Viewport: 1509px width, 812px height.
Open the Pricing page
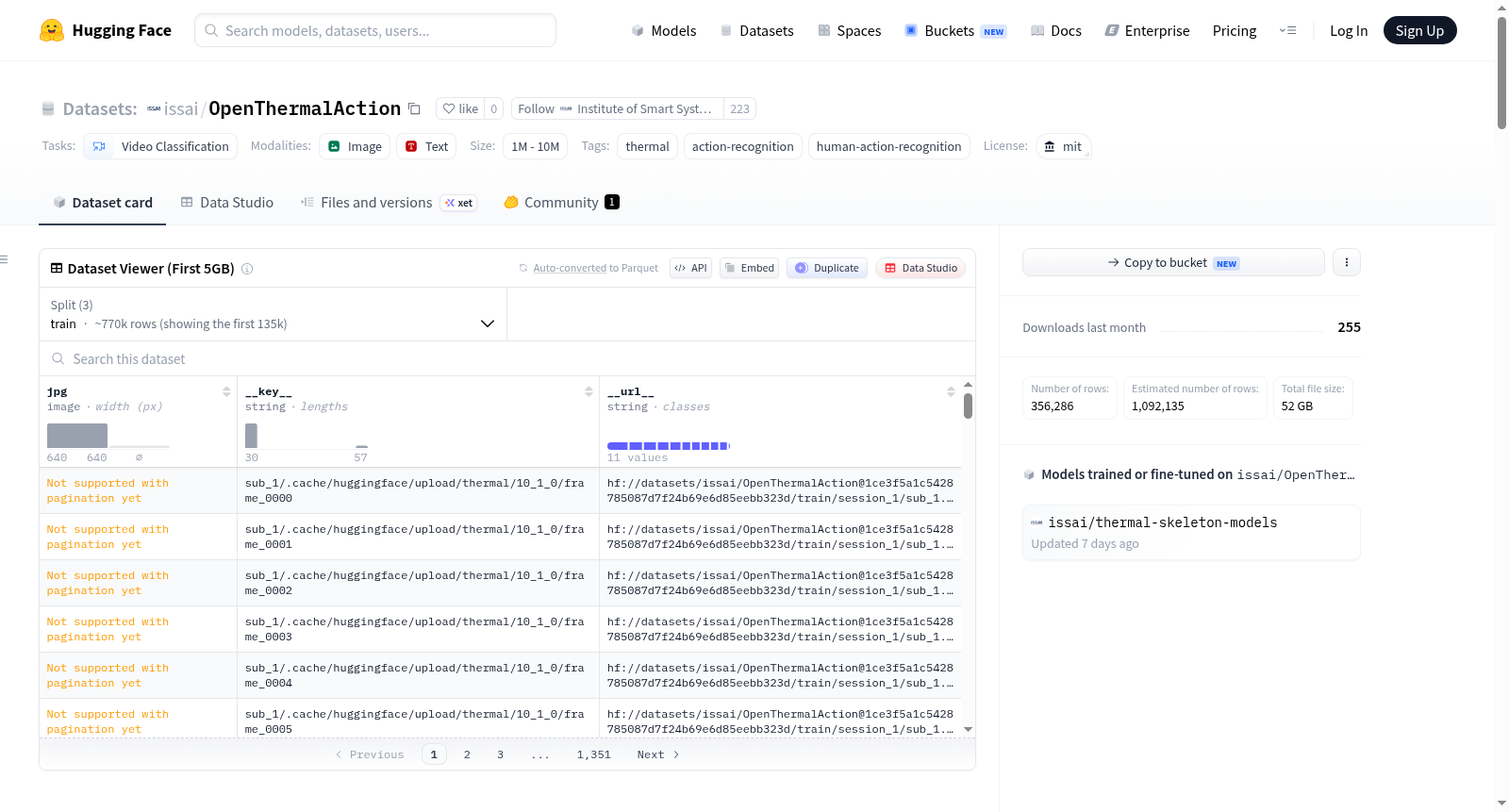point(1235,30)
